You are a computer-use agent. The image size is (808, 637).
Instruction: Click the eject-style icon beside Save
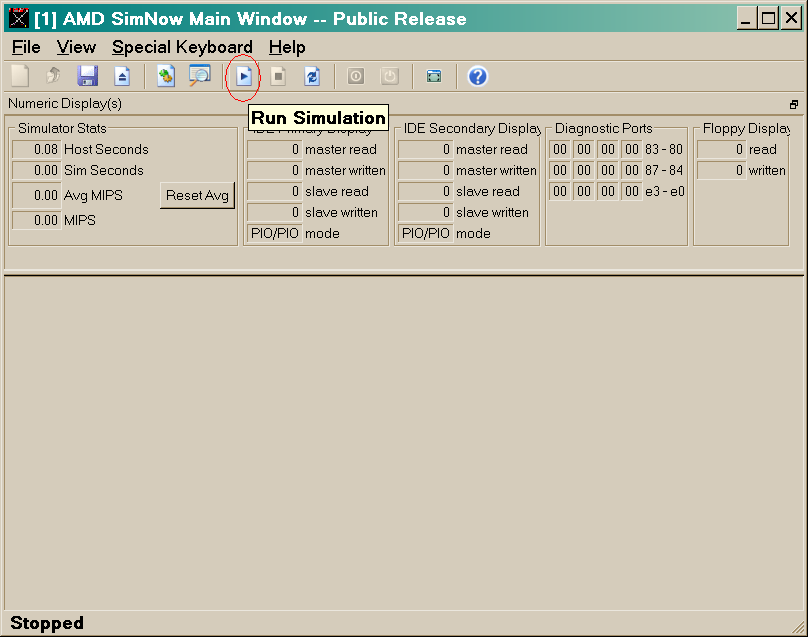click(121, 76)
